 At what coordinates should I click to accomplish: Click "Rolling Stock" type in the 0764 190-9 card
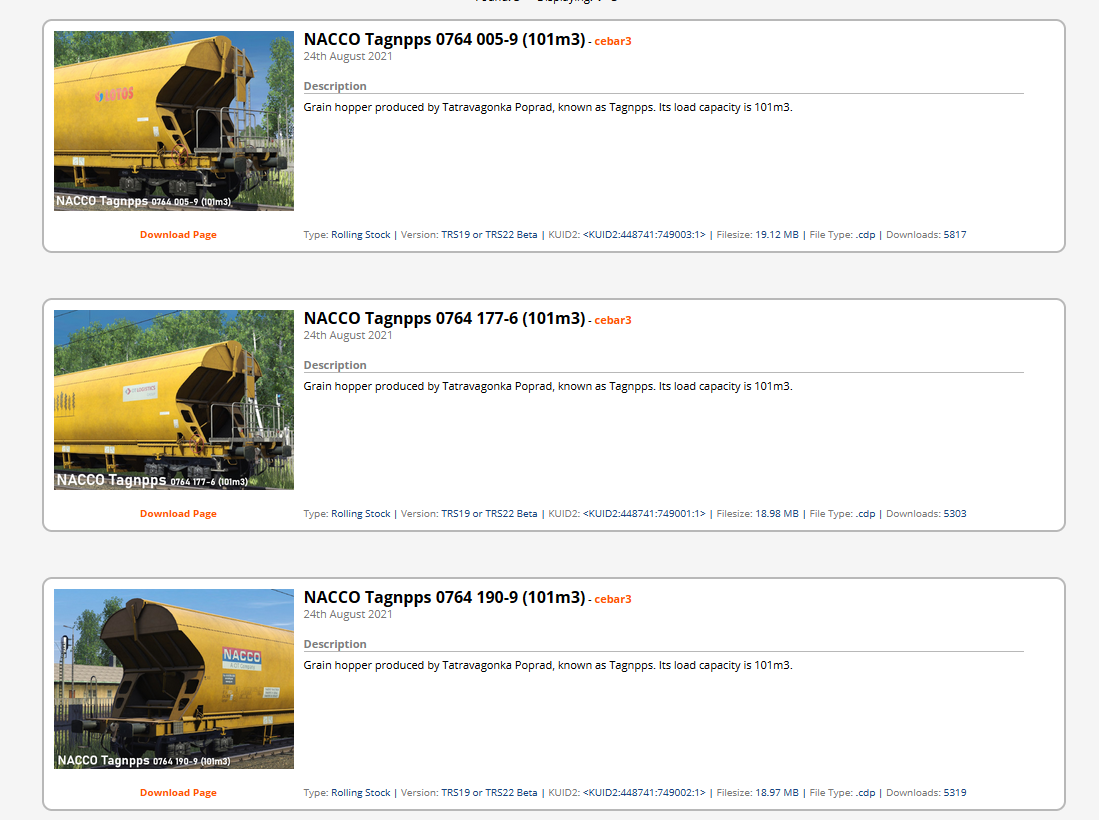click(x=360, y=793)
